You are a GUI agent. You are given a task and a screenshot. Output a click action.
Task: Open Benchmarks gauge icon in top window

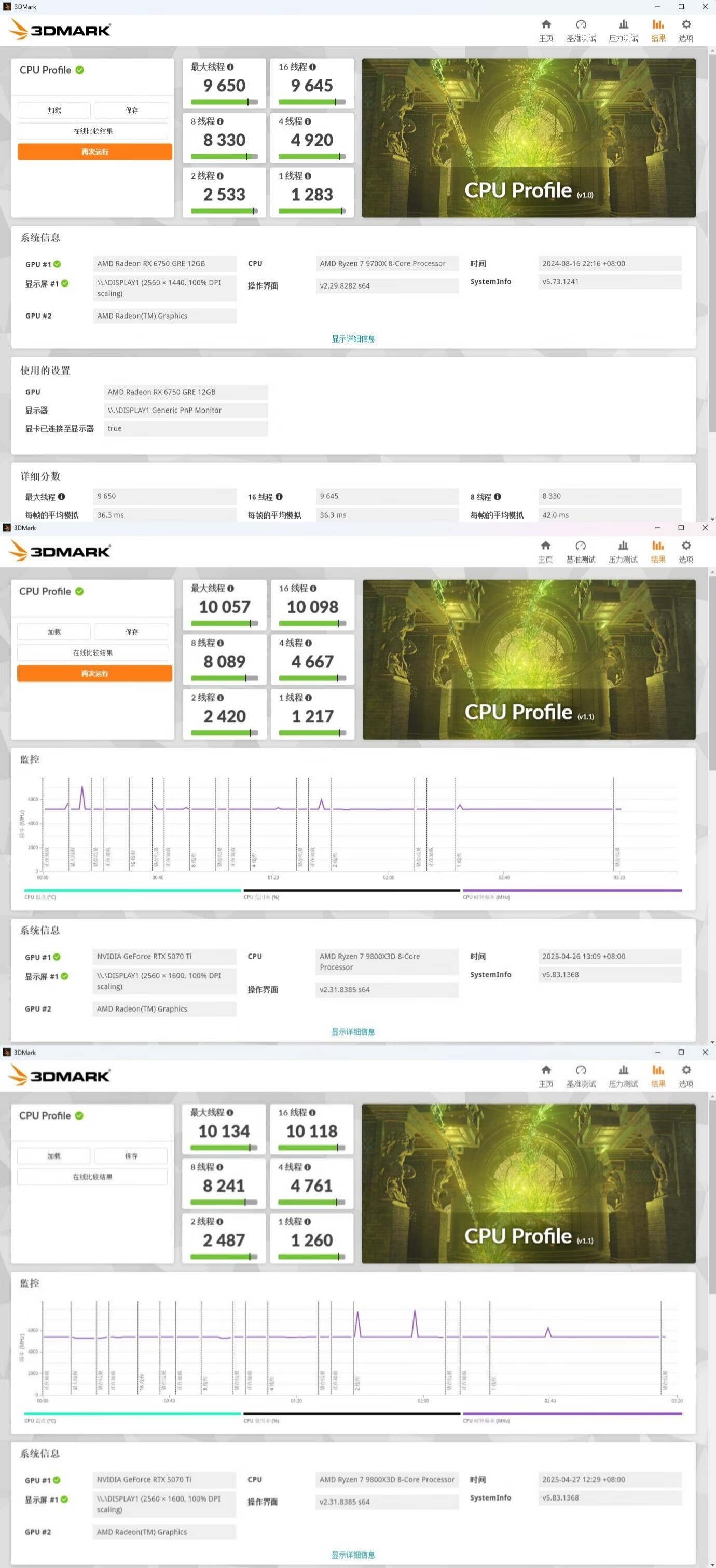coord(581,24)
